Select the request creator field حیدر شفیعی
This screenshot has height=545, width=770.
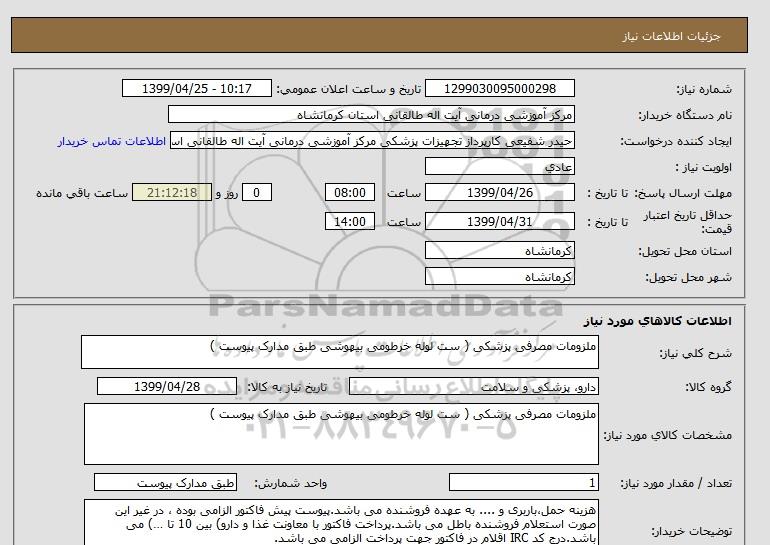pyautogui.click(x=372, y=140)
